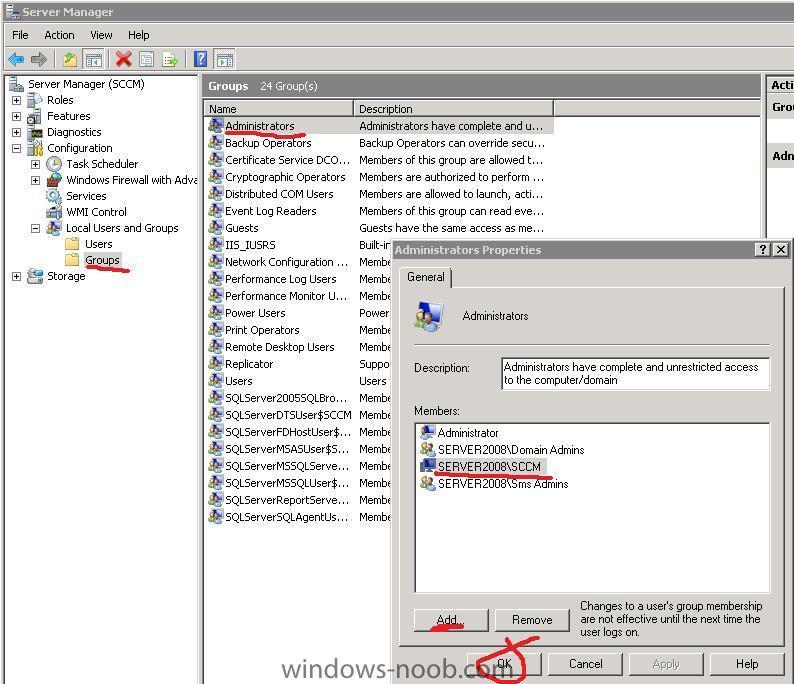Select the Event Log Readers group
This screenshot has width=794, height=684.
coord(270,211)
